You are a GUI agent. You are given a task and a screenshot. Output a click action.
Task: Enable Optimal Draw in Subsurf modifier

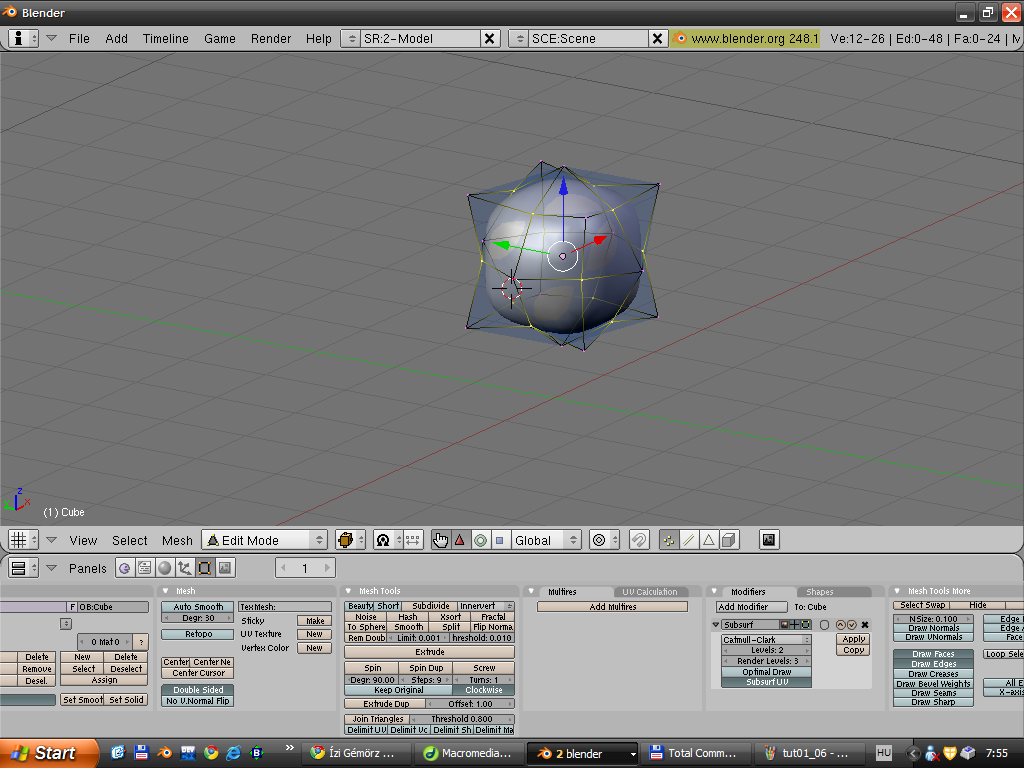tap(767, 672)
